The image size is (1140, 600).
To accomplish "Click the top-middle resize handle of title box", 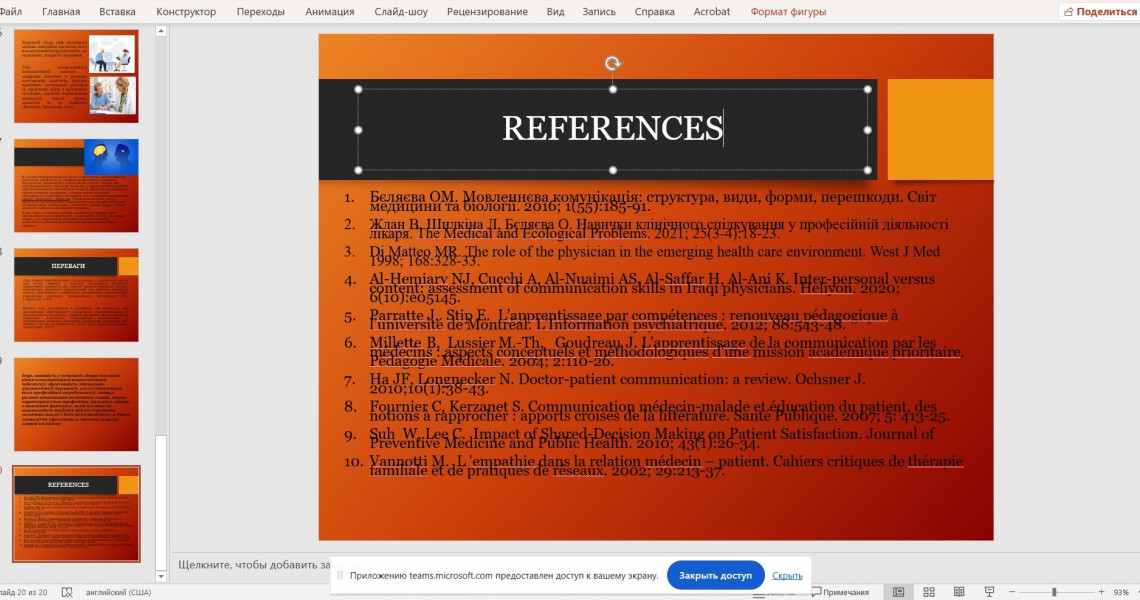I will (613, 89).
